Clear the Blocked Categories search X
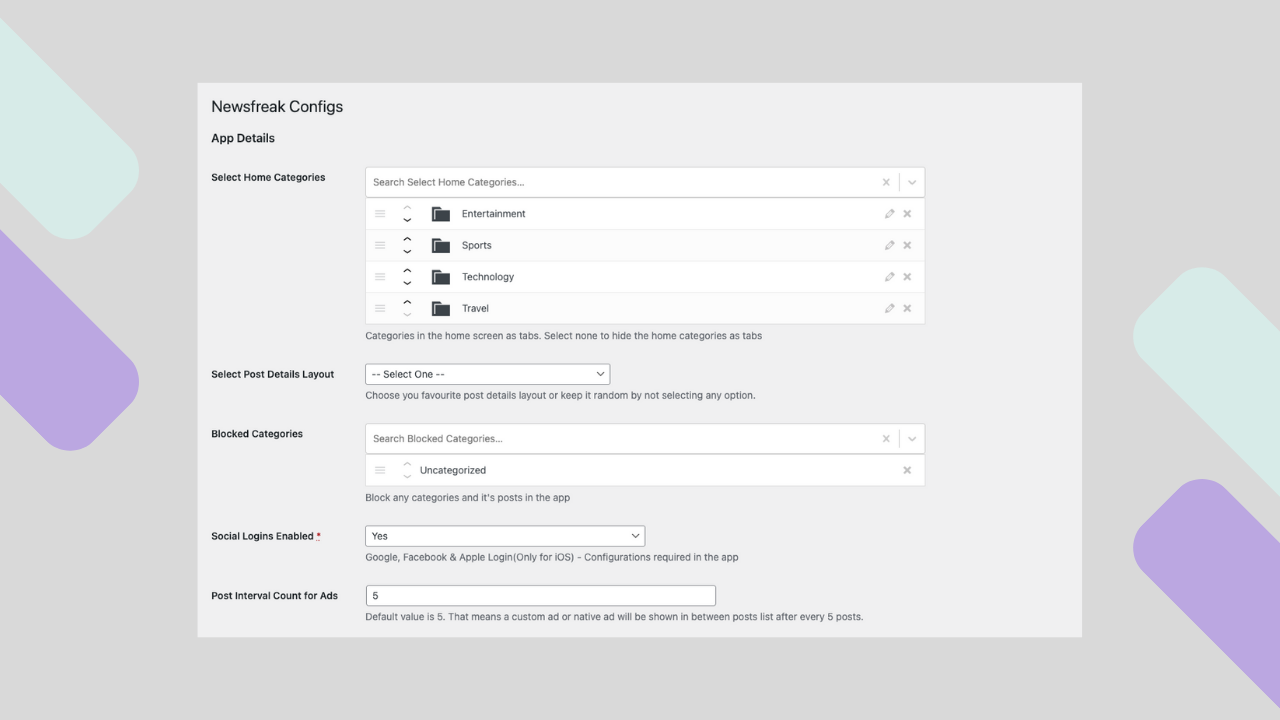 (886, 438)
